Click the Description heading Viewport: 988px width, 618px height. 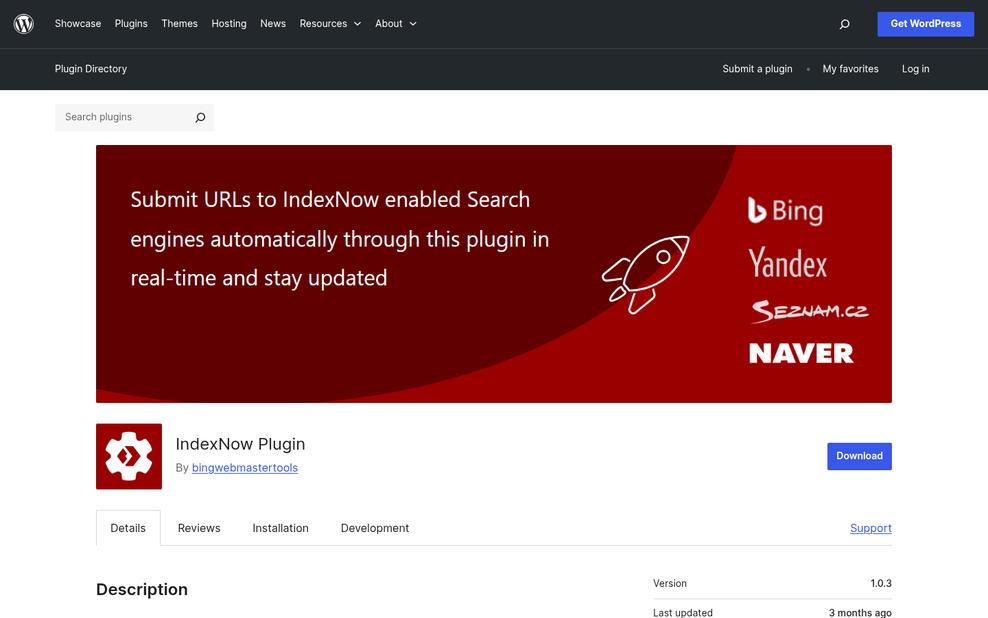click(142, 590)
